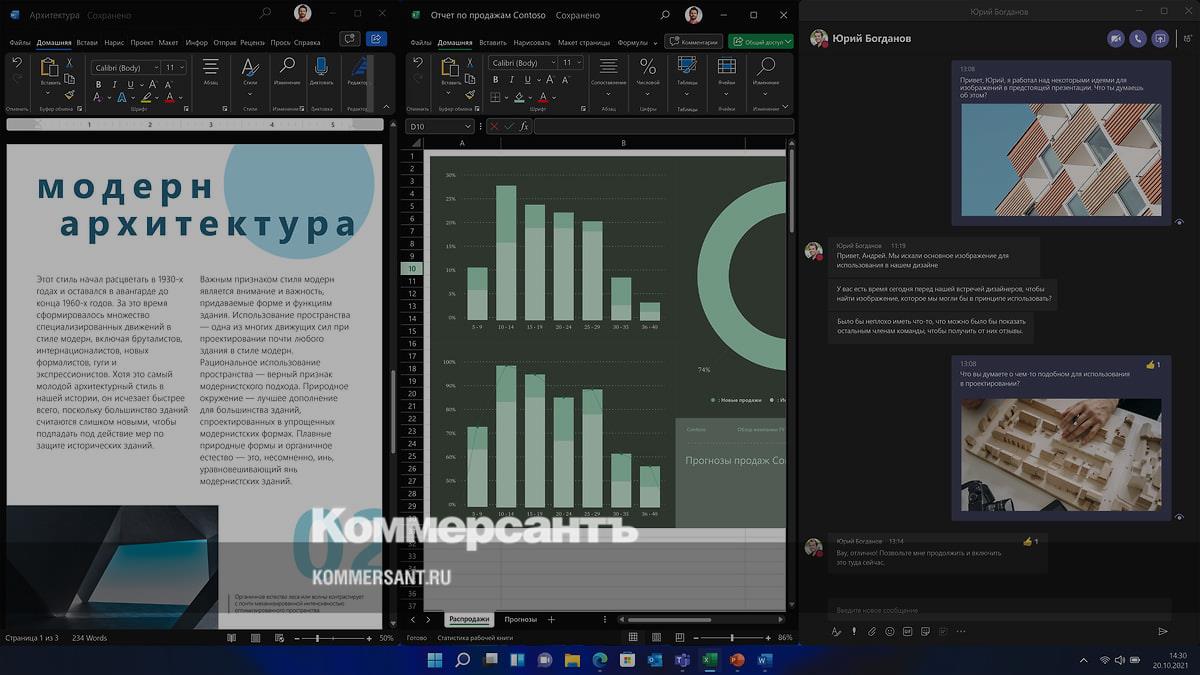Click the Комментарии button in Excel

pyautogui.click(x=694, y=42)
